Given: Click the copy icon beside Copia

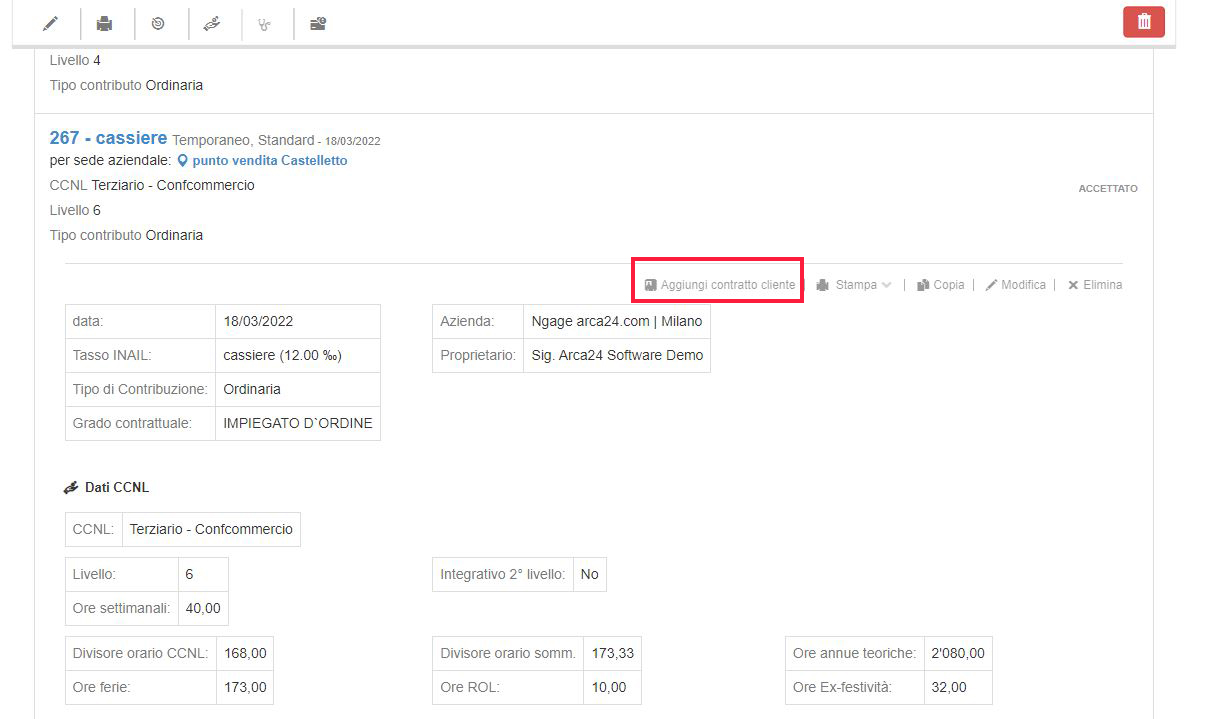Looking at the screenshot, I should 923,285.
